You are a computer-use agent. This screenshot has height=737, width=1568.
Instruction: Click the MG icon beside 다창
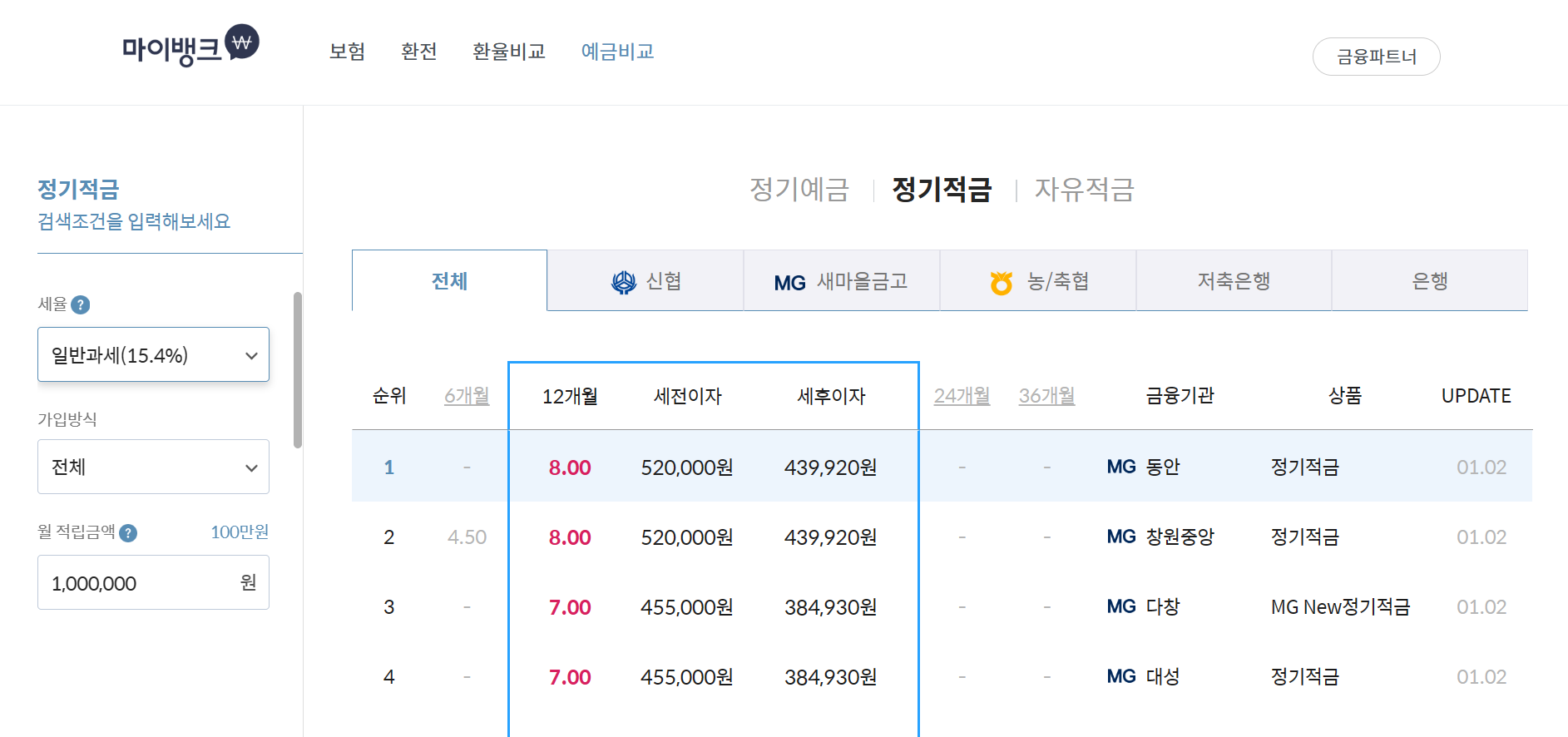pos(1121,606)
